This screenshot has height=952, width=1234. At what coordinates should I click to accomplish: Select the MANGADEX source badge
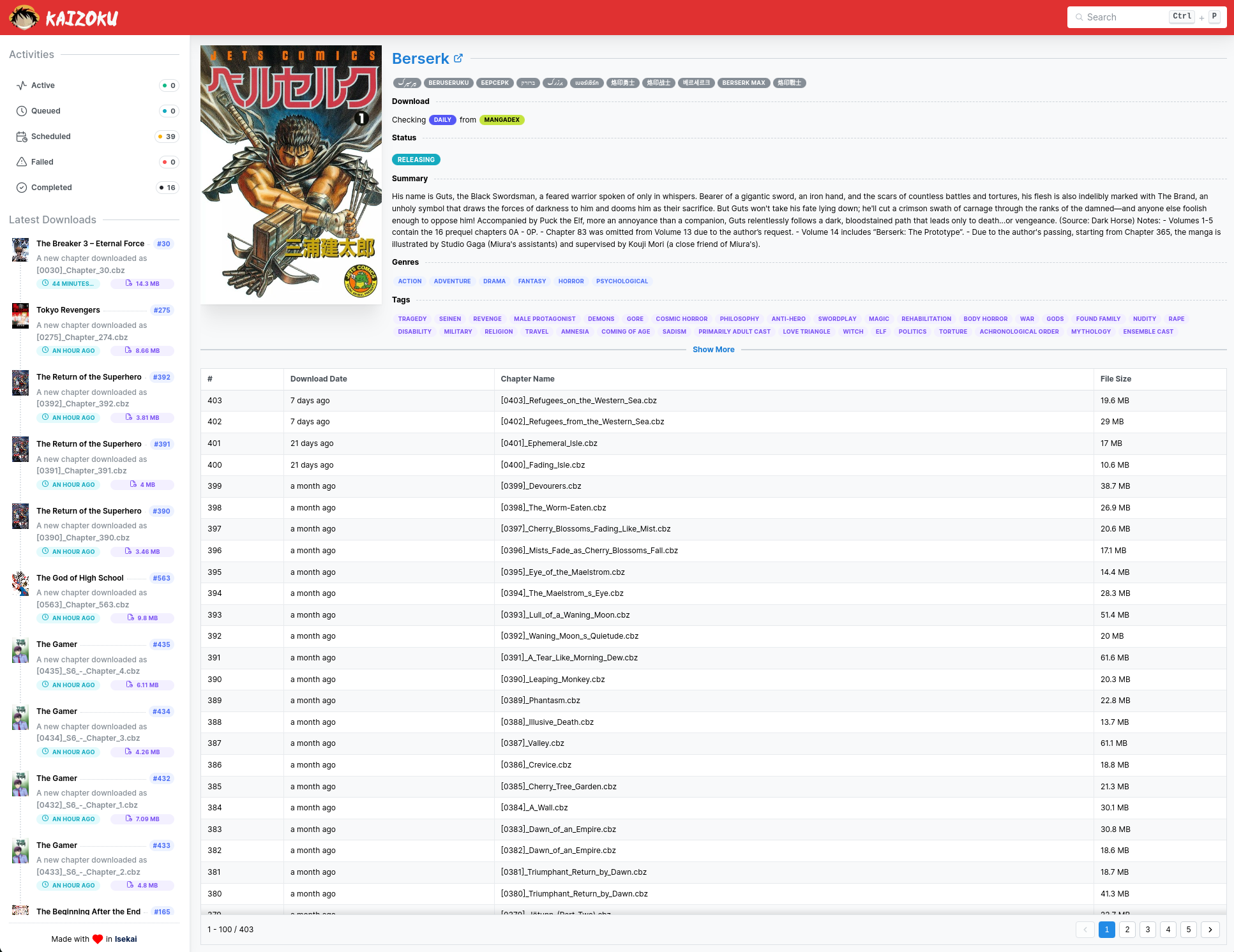click(x=502, y=120)
